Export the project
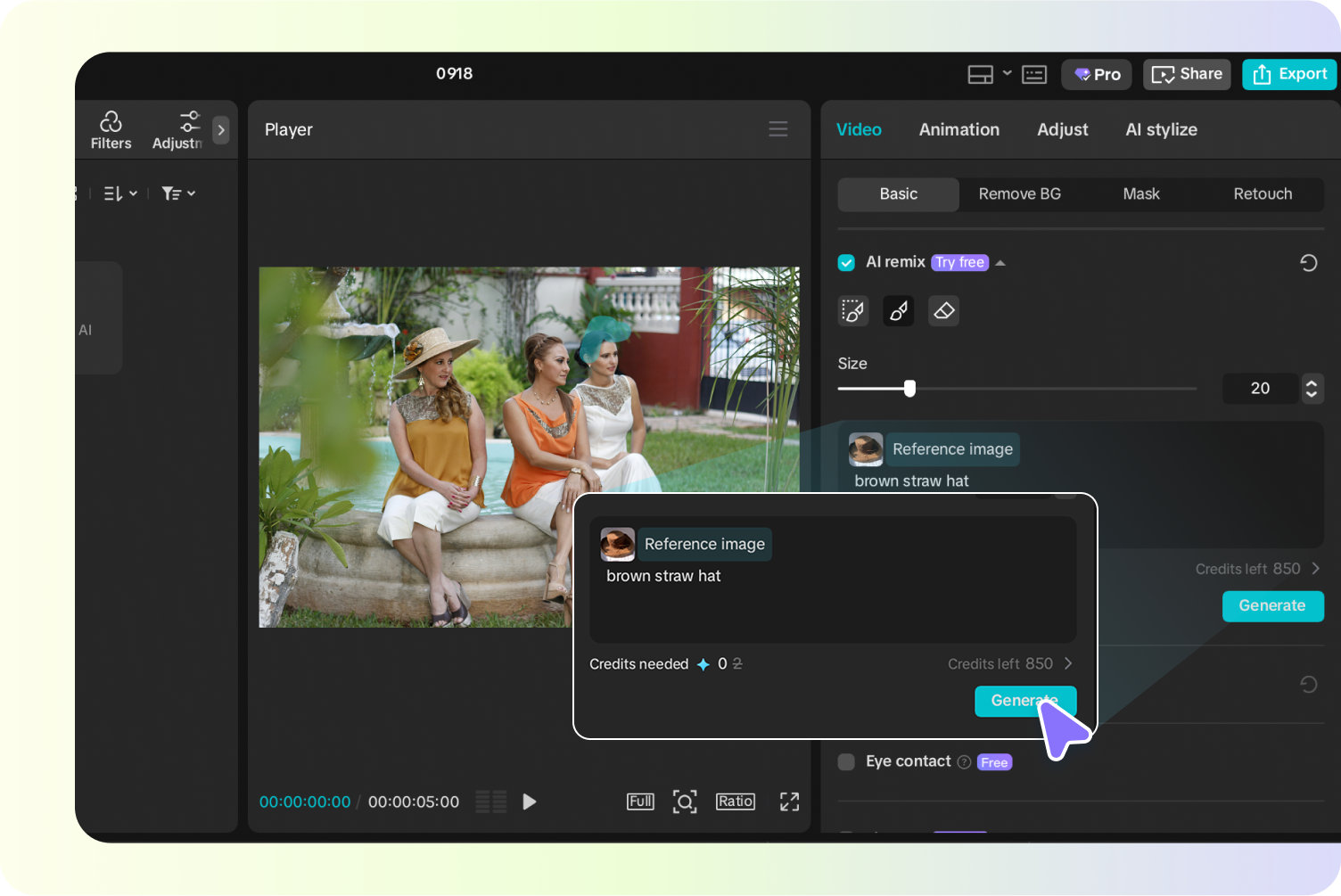 [x=1289, y=75]
